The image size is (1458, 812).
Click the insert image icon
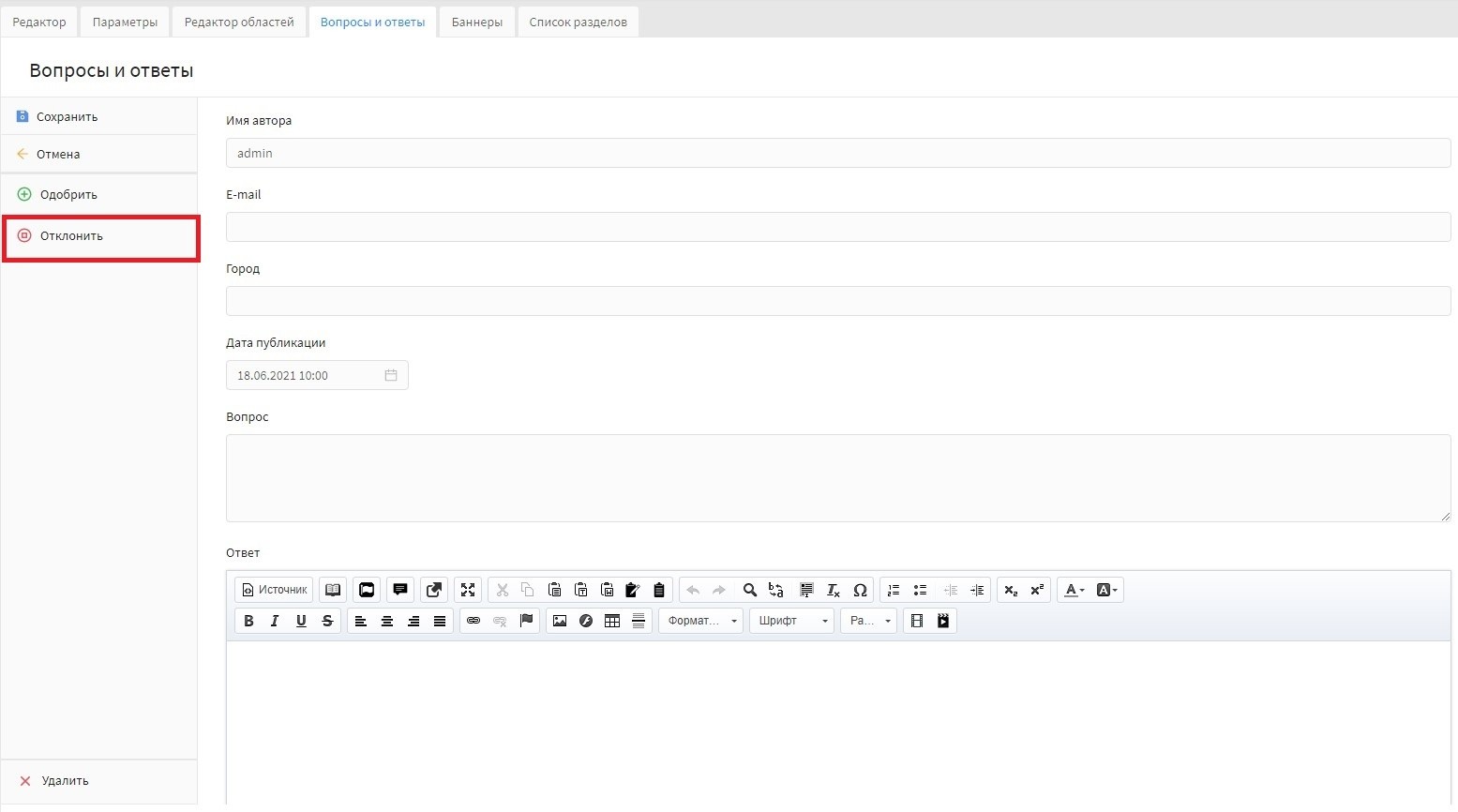(x=560, y=621)
